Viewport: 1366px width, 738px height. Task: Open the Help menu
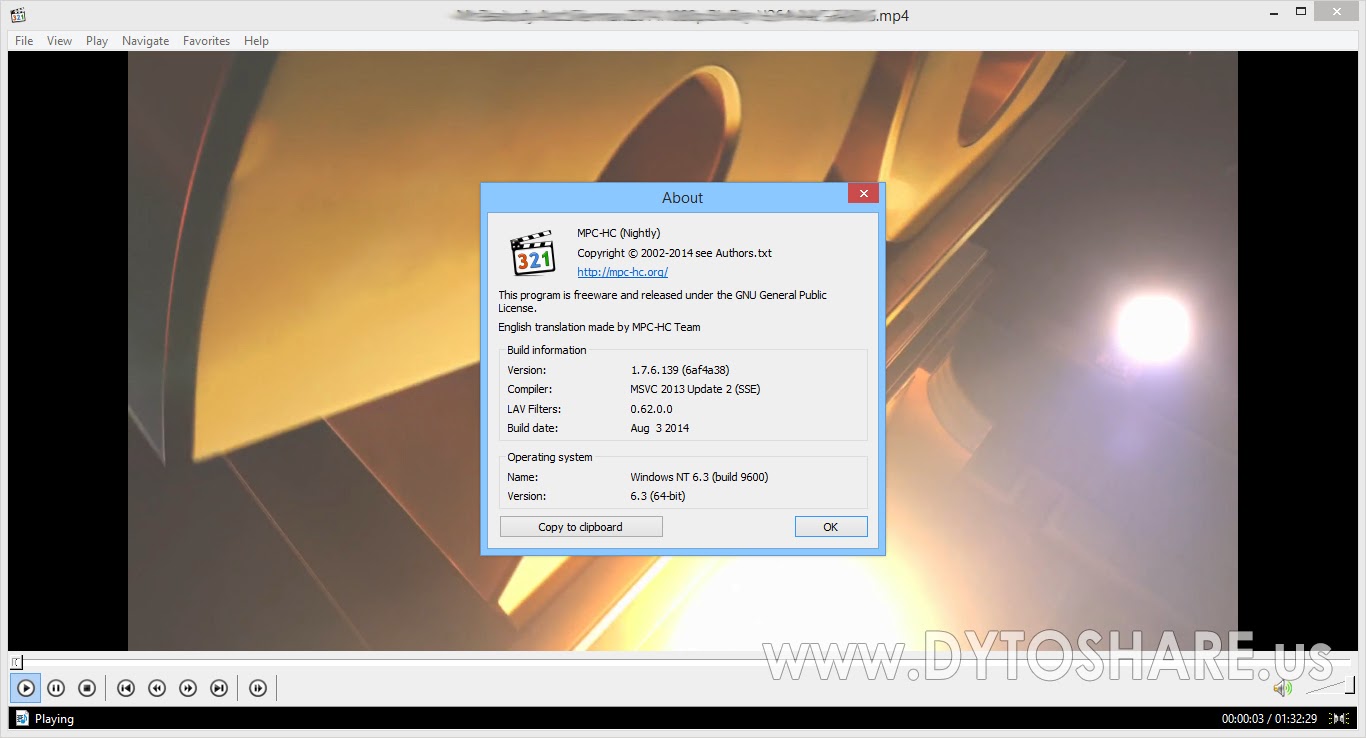tap(256, 41)
